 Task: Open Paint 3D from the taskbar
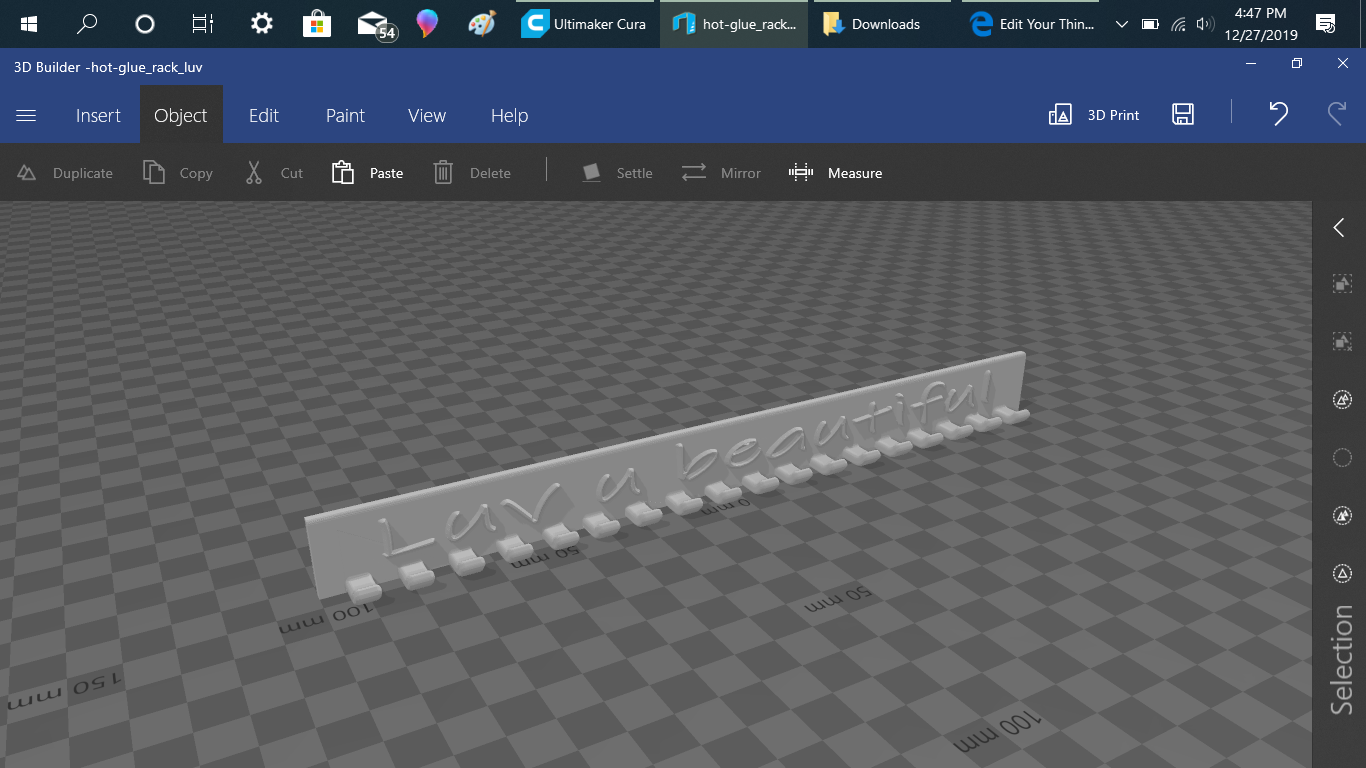click(x=427, y=24)
